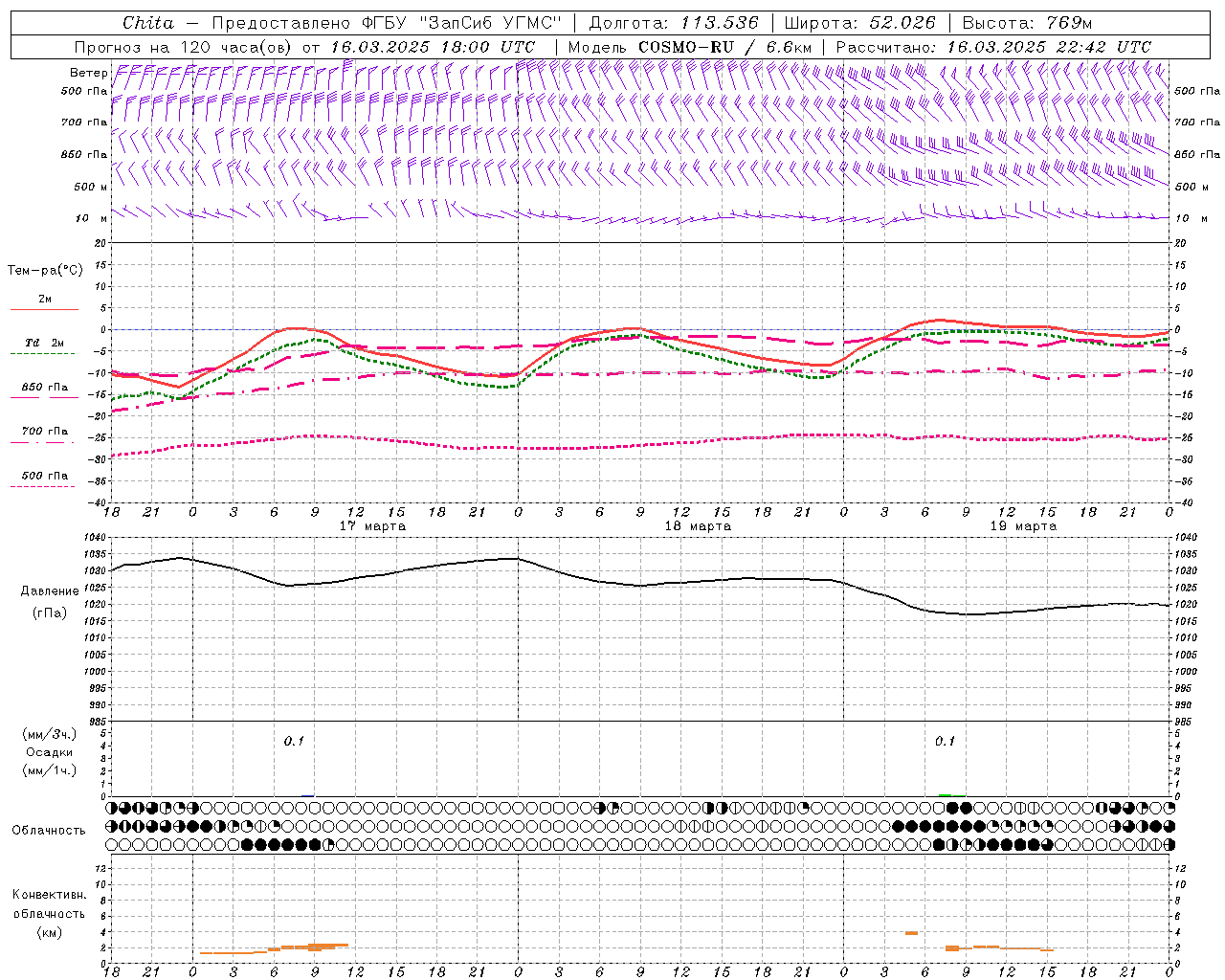Click the "850 гПа" temperature legend entry
The image size is (1225, 980).
pos(45,387)
